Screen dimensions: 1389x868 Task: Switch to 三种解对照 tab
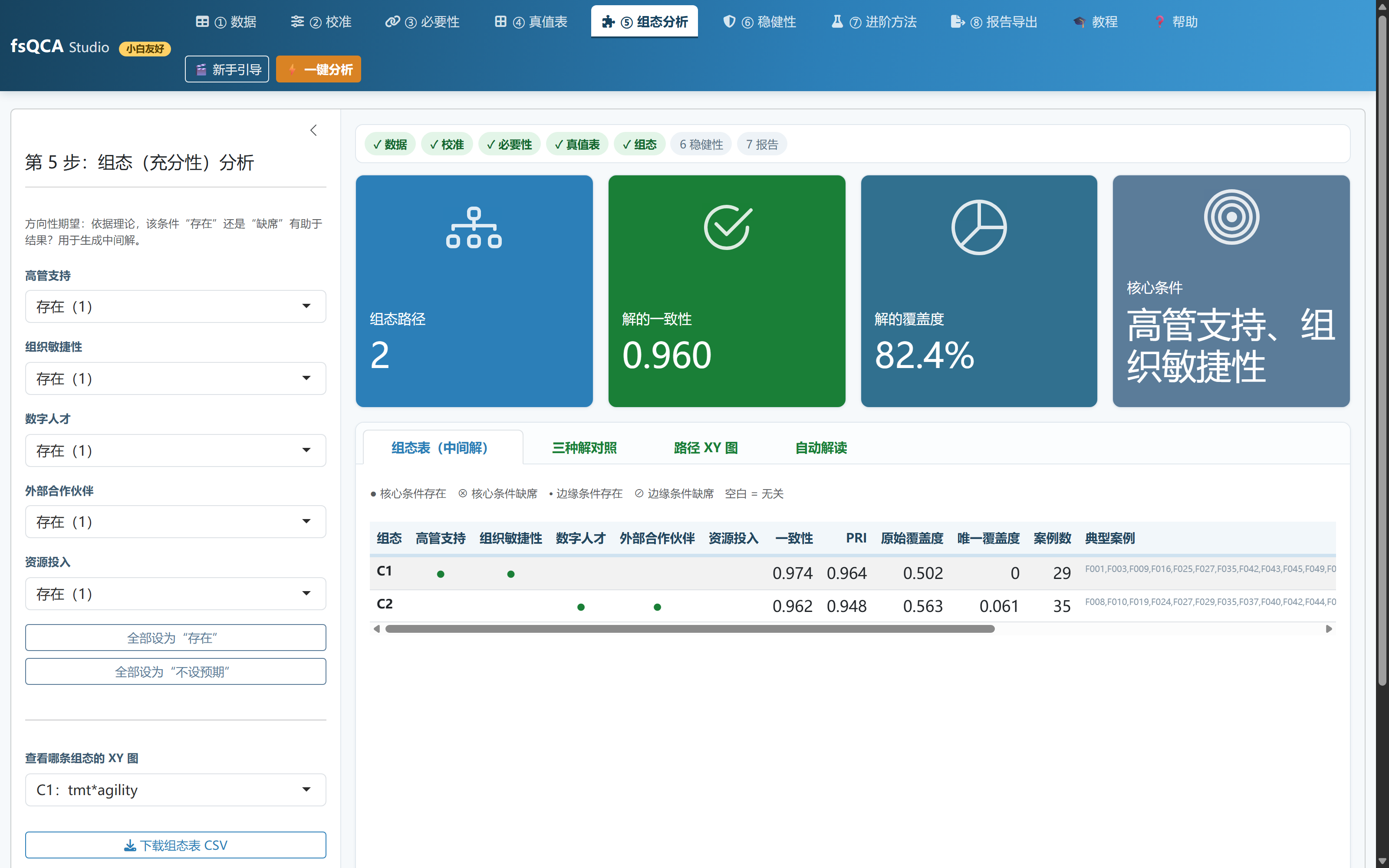tap(584, 448)
